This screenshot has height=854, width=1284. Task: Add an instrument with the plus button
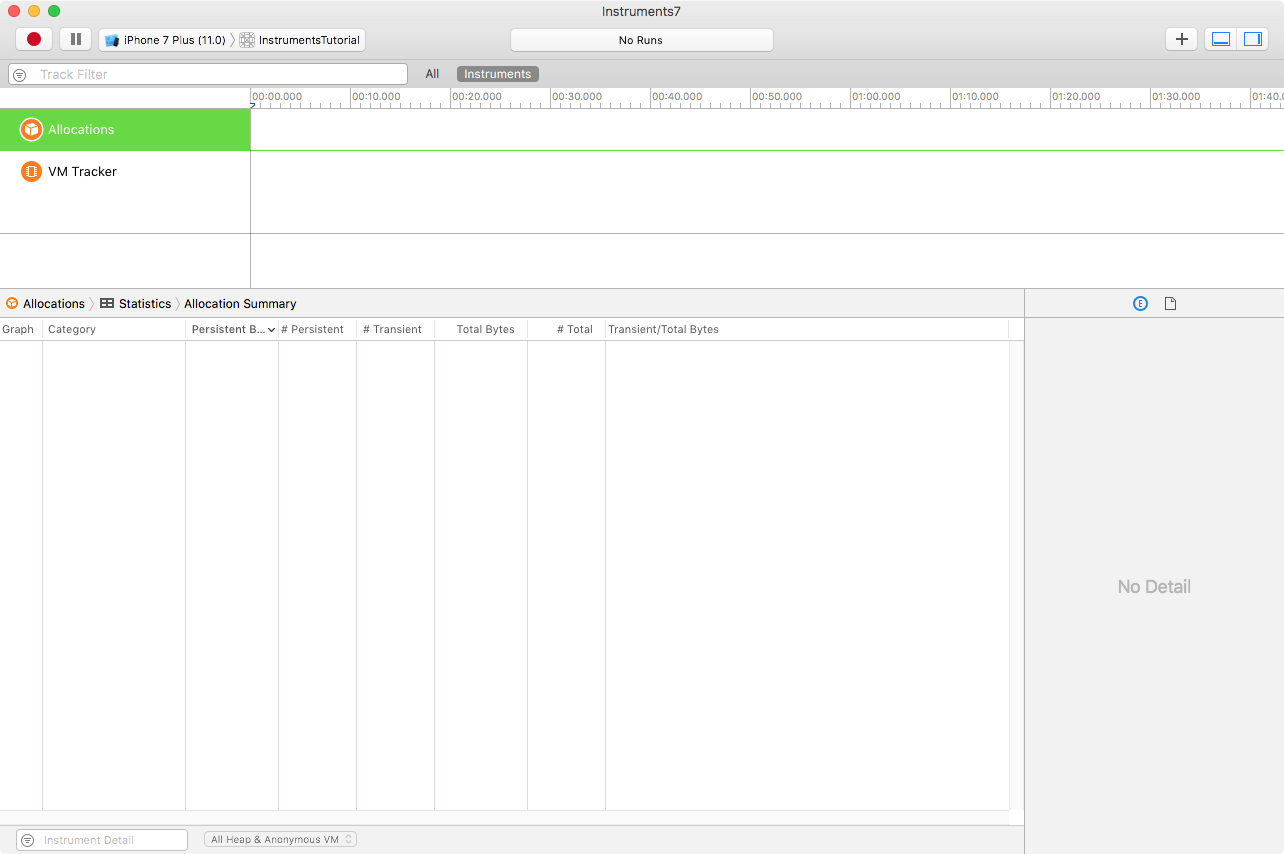pos(1181,39)
